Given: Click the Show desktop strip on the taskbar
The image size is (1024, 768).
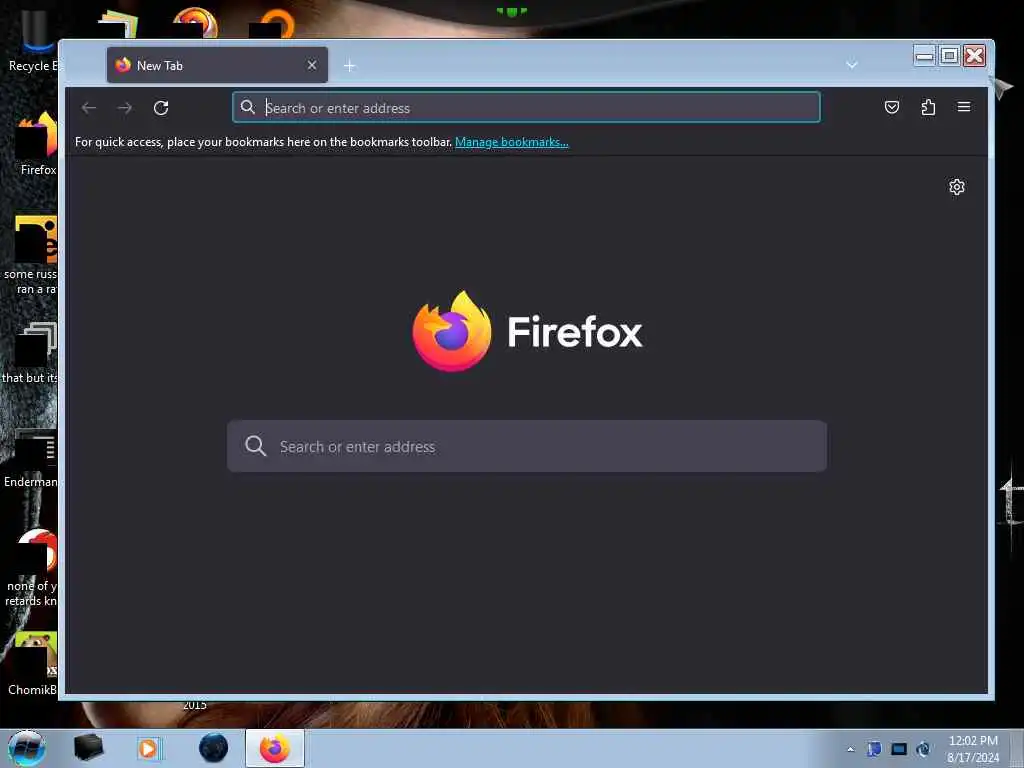Looking at the screenshot, I should [x=1016, y=749].
